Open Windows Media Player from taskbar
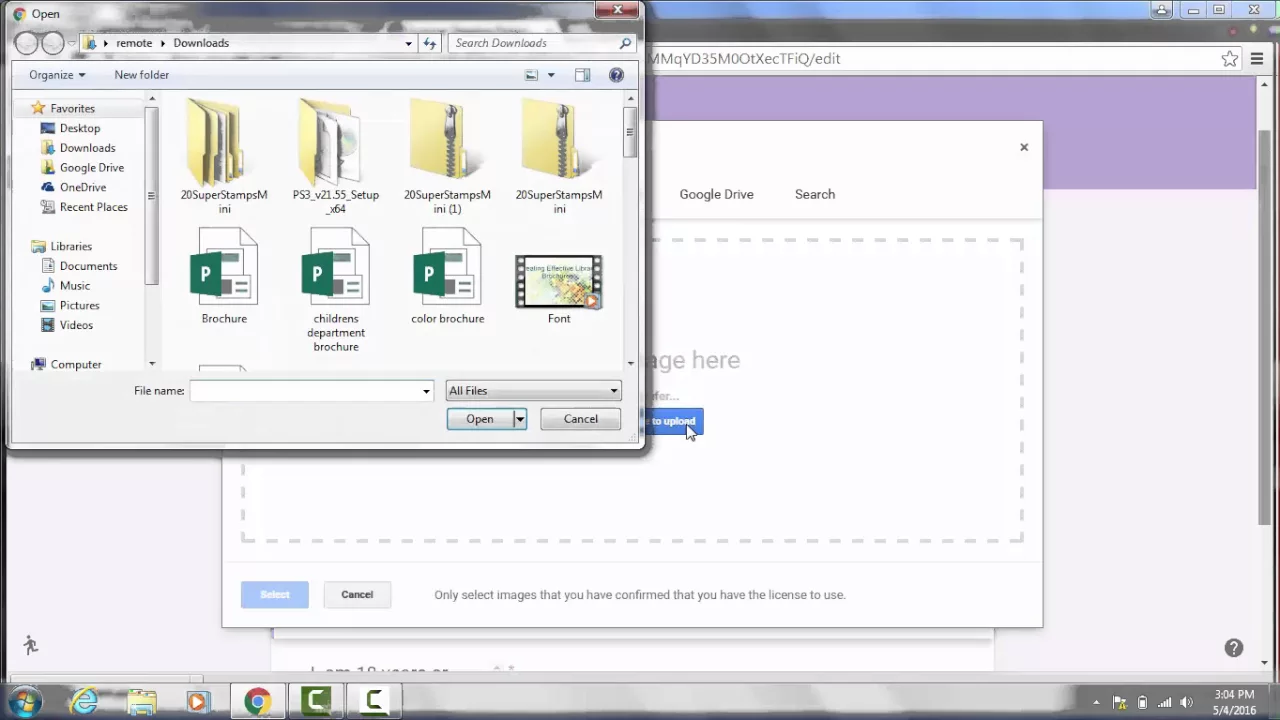The width and height of the screenshot is (1280, 720). 197,701
